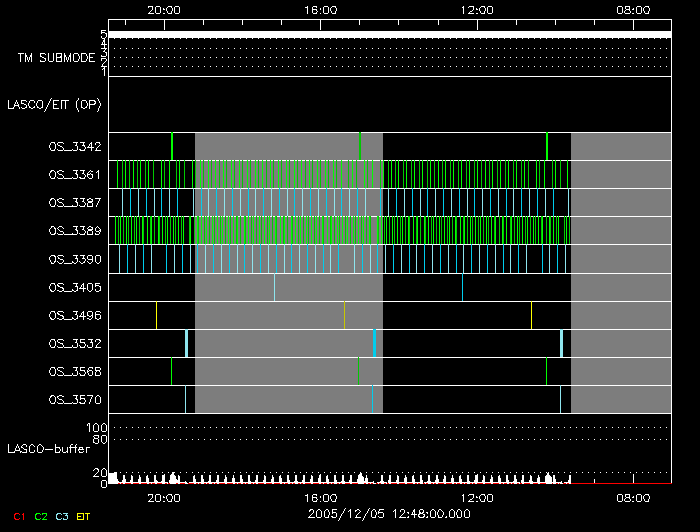Click the top axis 08:00 label
The height and width of the screenshot is (532, 700).
pos(633,10)
